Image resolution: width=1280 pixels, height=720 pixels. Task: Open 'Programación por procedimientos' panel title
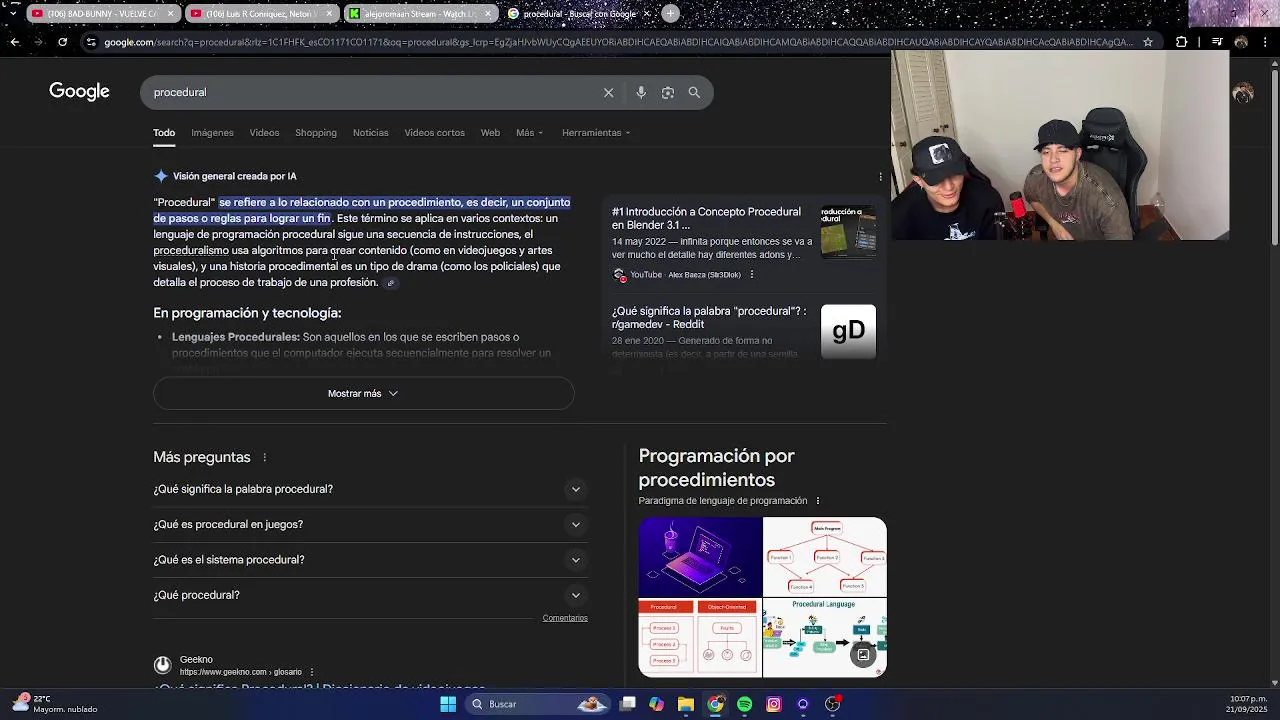point(716,467)
